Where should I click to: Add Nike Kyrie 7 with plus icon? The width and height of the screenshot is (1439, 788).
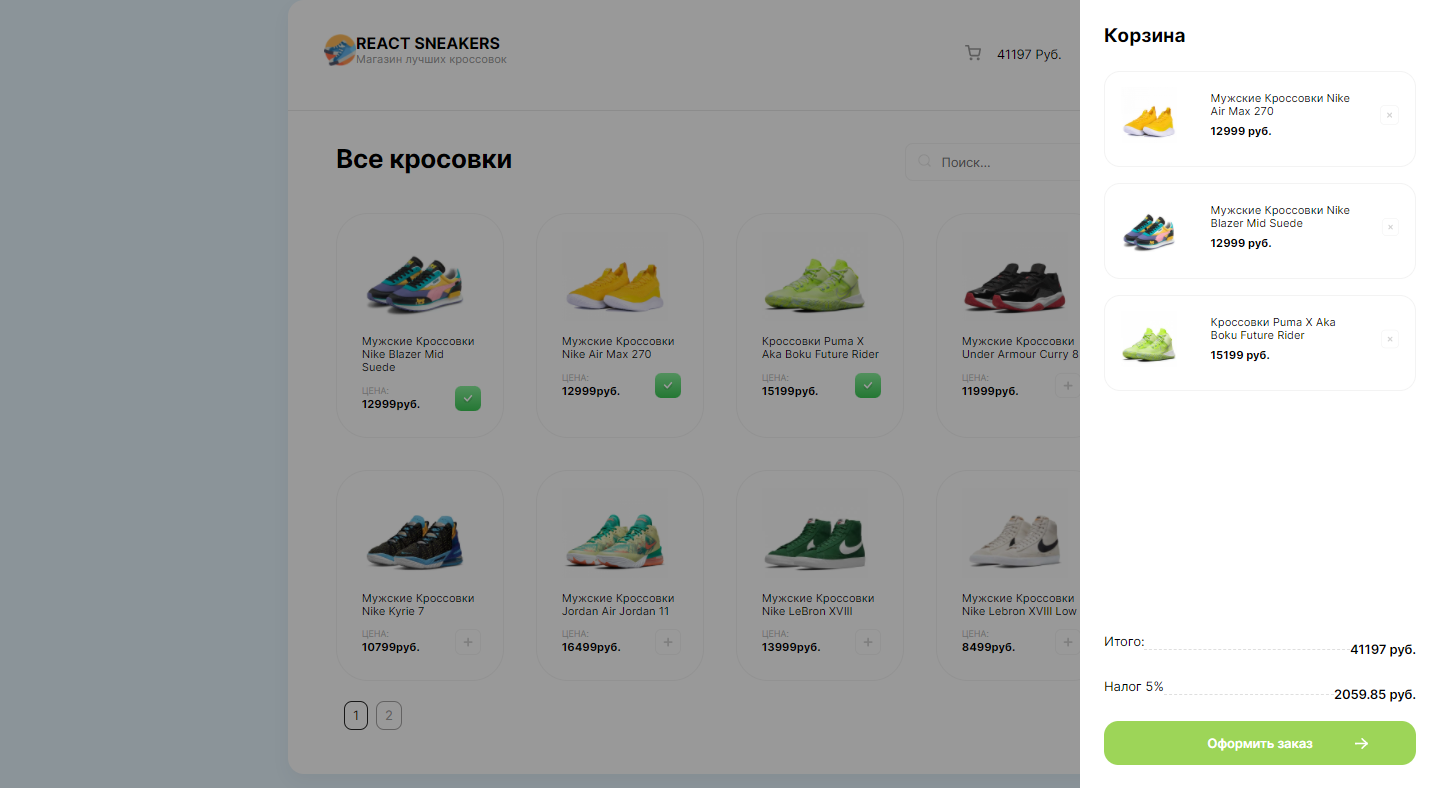[x=468, y=642]
